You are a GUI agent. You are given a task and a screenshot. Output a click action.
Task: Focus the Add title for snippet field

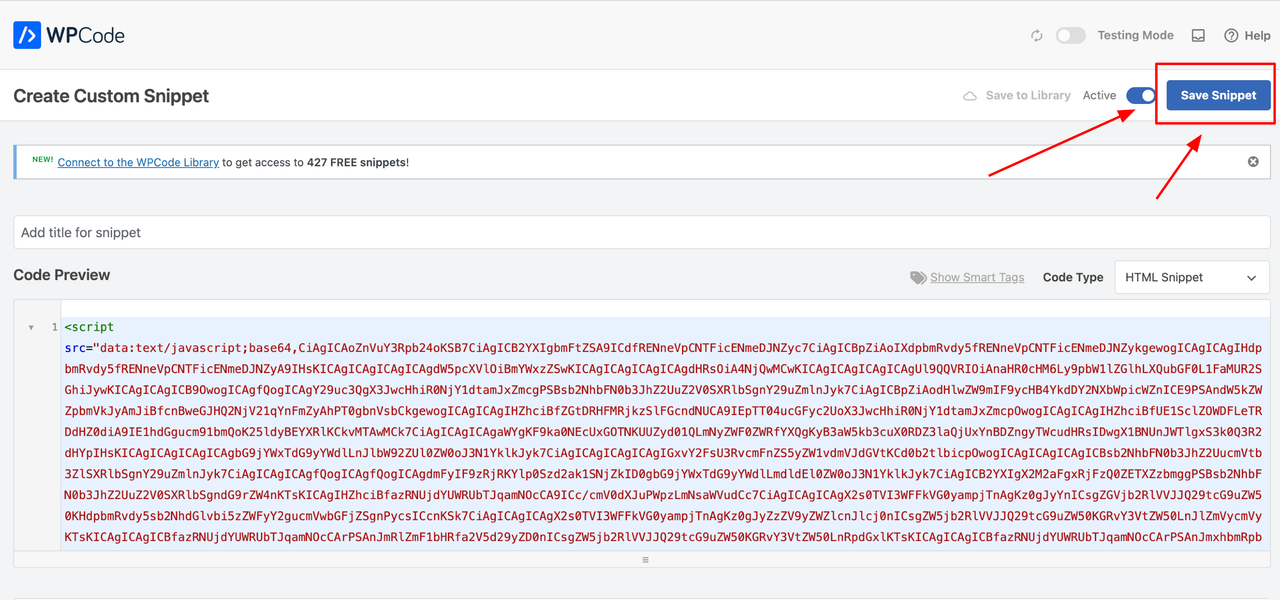click(x=642, y=232)
